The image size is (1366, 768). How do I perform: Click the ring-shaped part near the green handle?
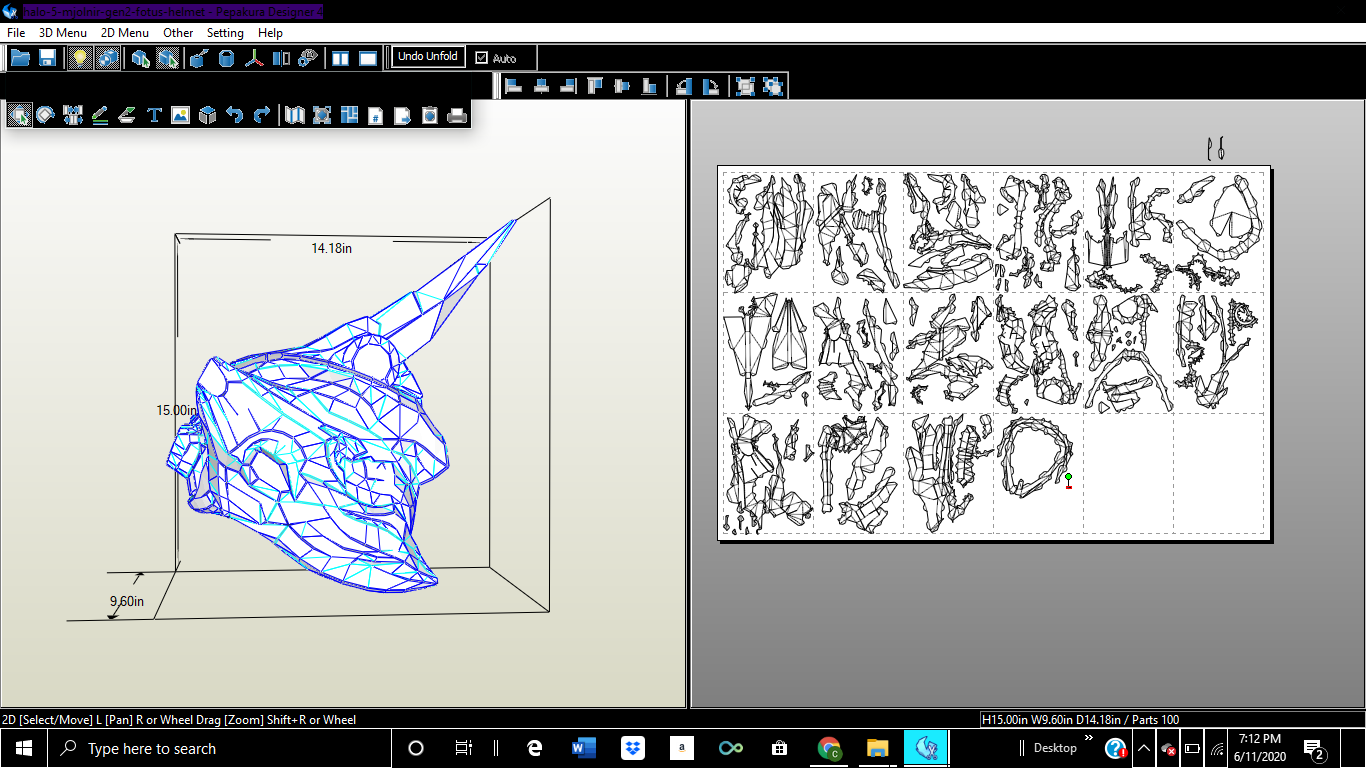(1034, 457)
